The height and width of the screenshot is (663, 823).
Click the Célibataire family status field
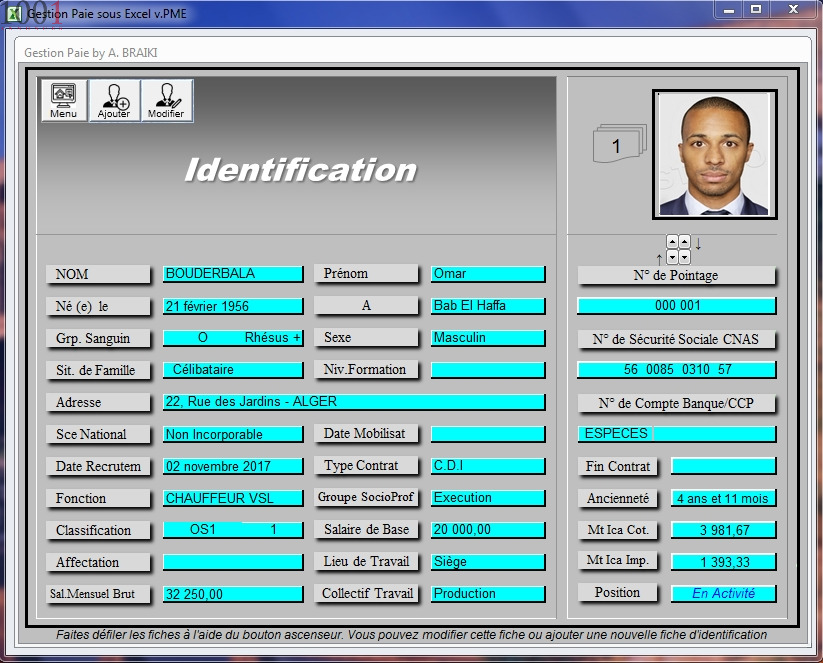pos(233,370)
